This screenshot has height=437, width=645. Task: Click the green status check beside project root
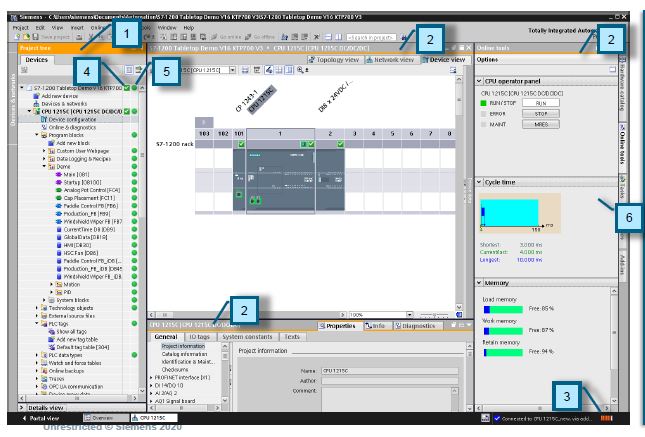(127, 88)
